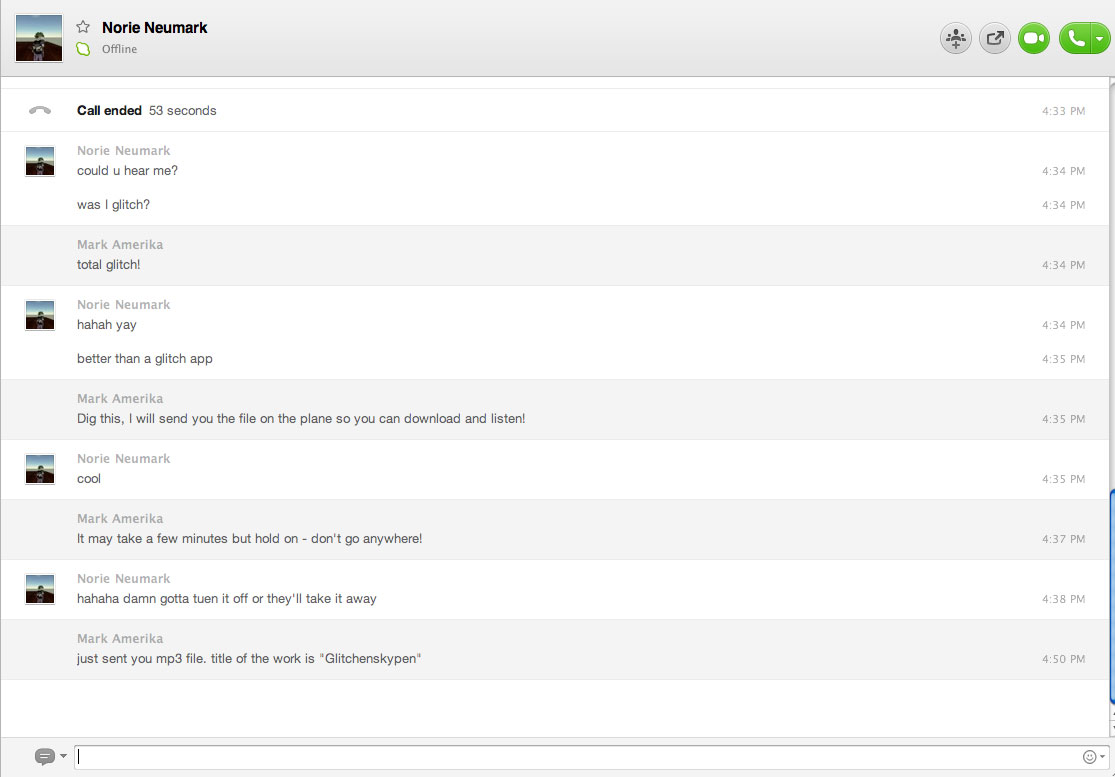
Task: Click avatar beside "could u hear me?" message
Action: click(40, 161)
